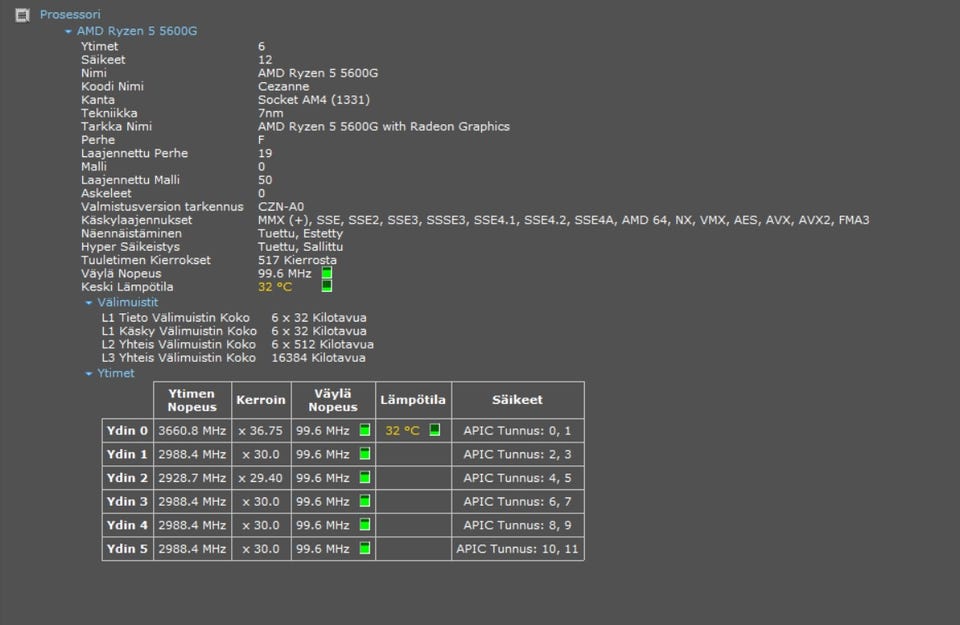This screenshot has height=625, width=960.
Task: Click green graph icon beside Väylä Nopeus 99.6 MHz
Action: tap(327, 273)
